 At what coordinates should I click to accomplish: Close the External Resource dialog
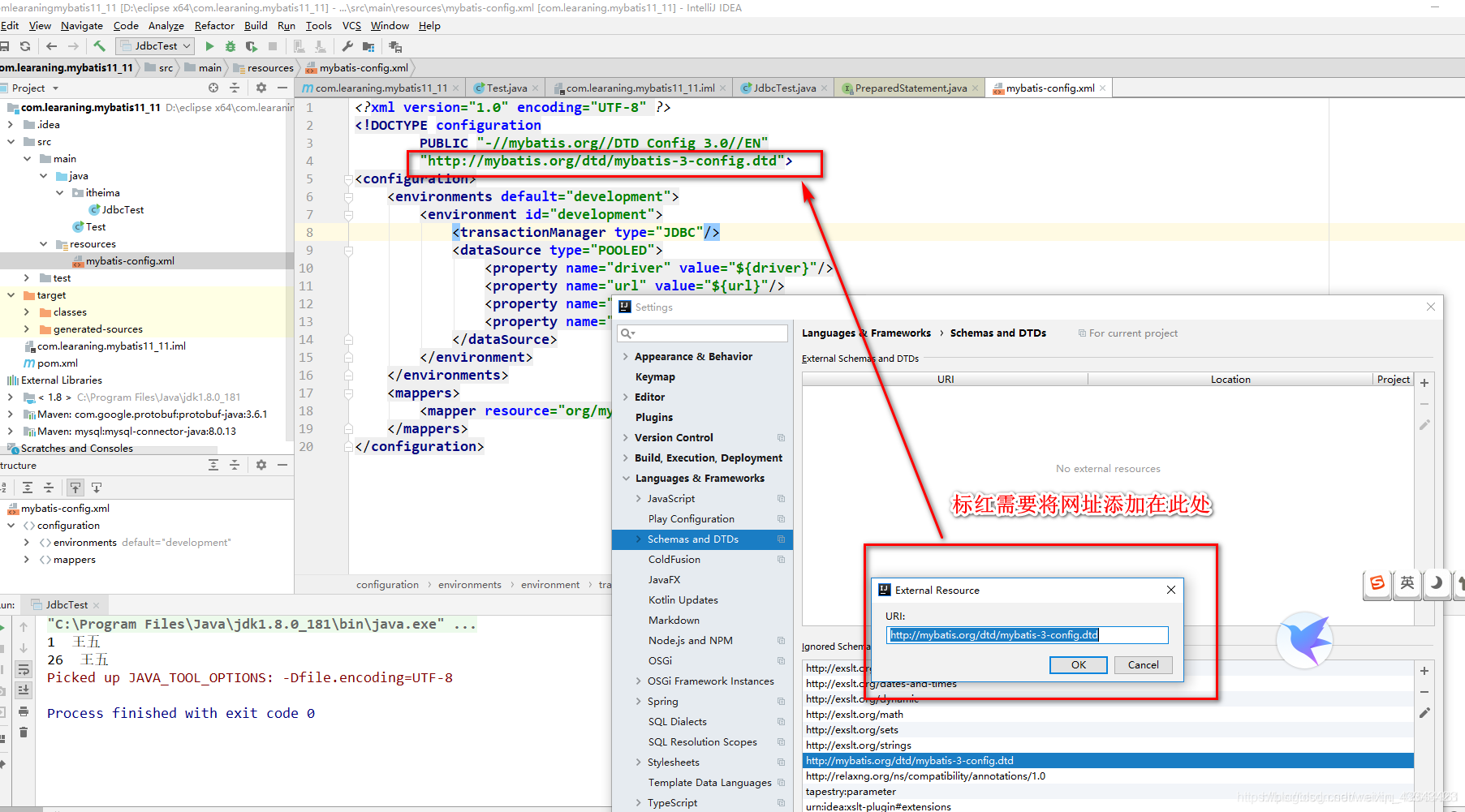point(1171,590)
